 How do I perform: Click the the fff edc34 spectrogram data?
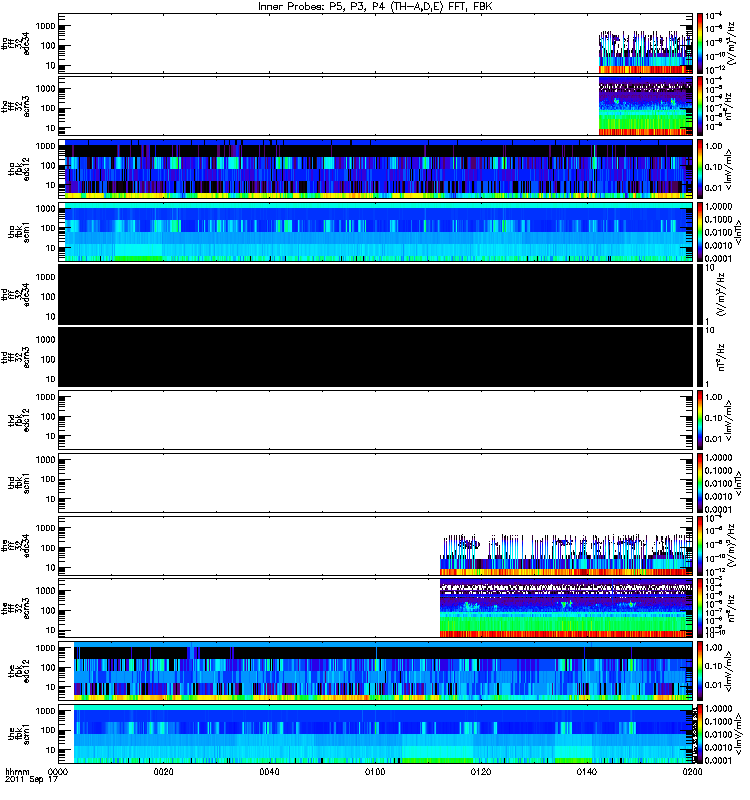click(566, 555)
